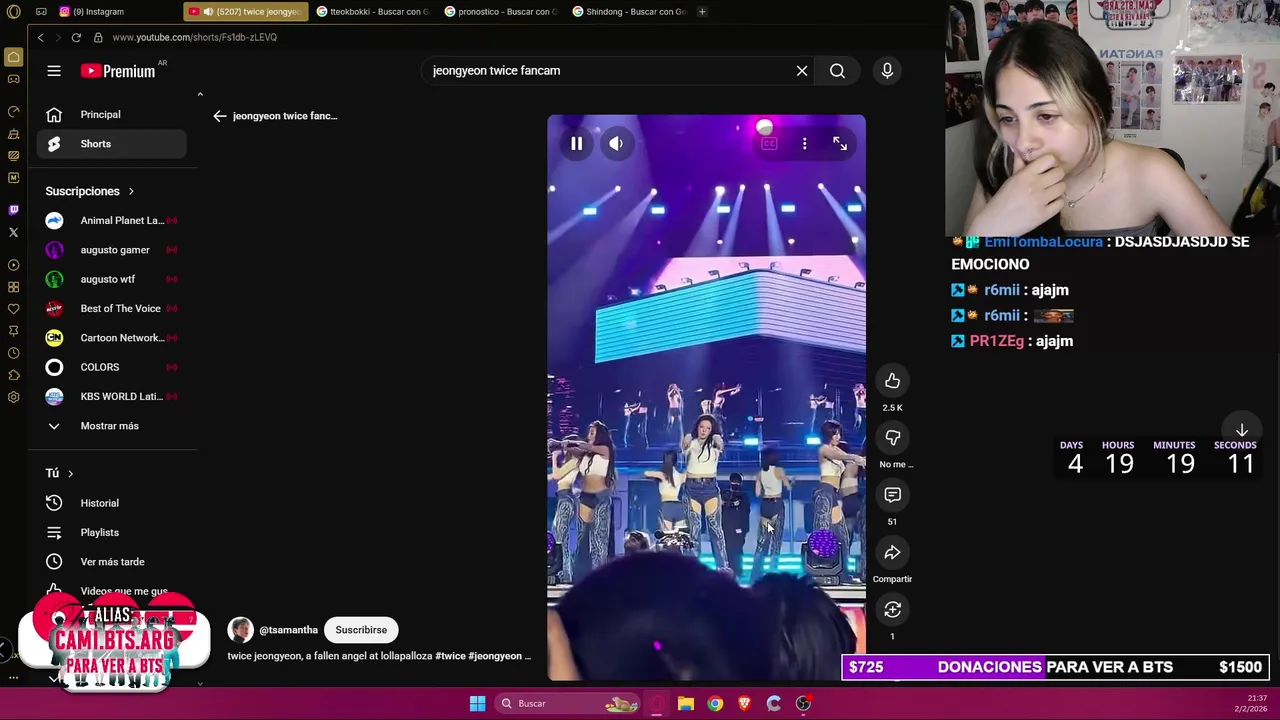Open Opera sidebar settings gear
Image resolution: width=1280 pixels, height=720 pixels.
13,397
